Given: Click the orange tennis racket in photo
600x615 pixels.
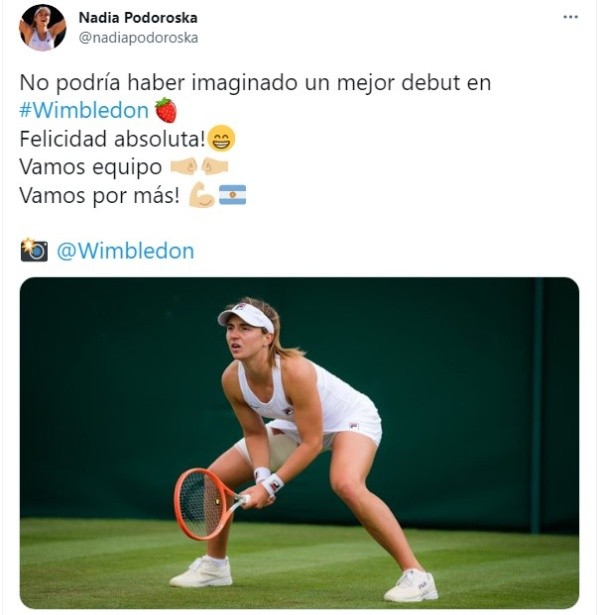Looking at the screenshot, I should 208,504.
